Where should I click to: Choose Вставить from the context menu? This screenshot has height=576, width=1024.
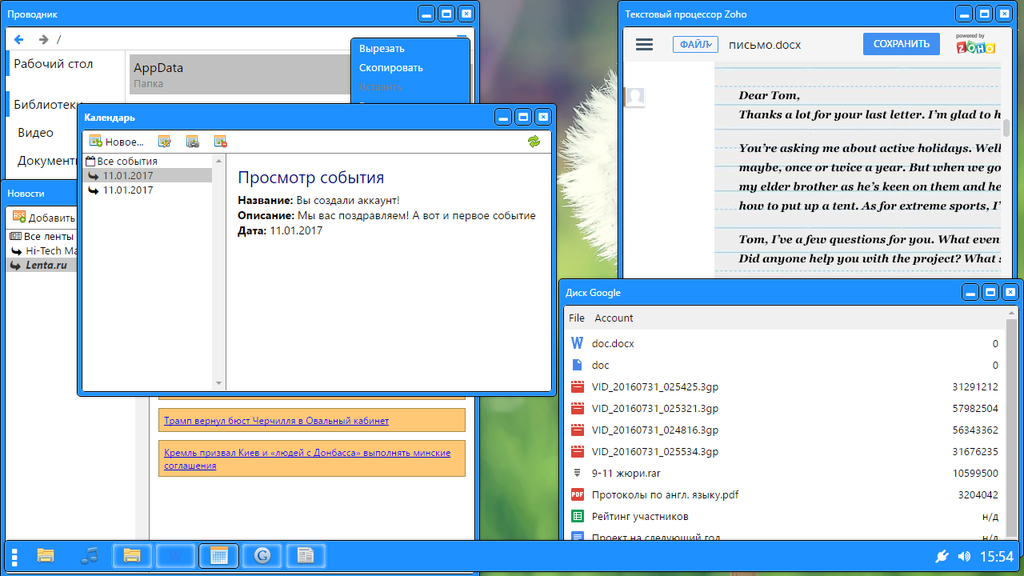tap(380, 87)
